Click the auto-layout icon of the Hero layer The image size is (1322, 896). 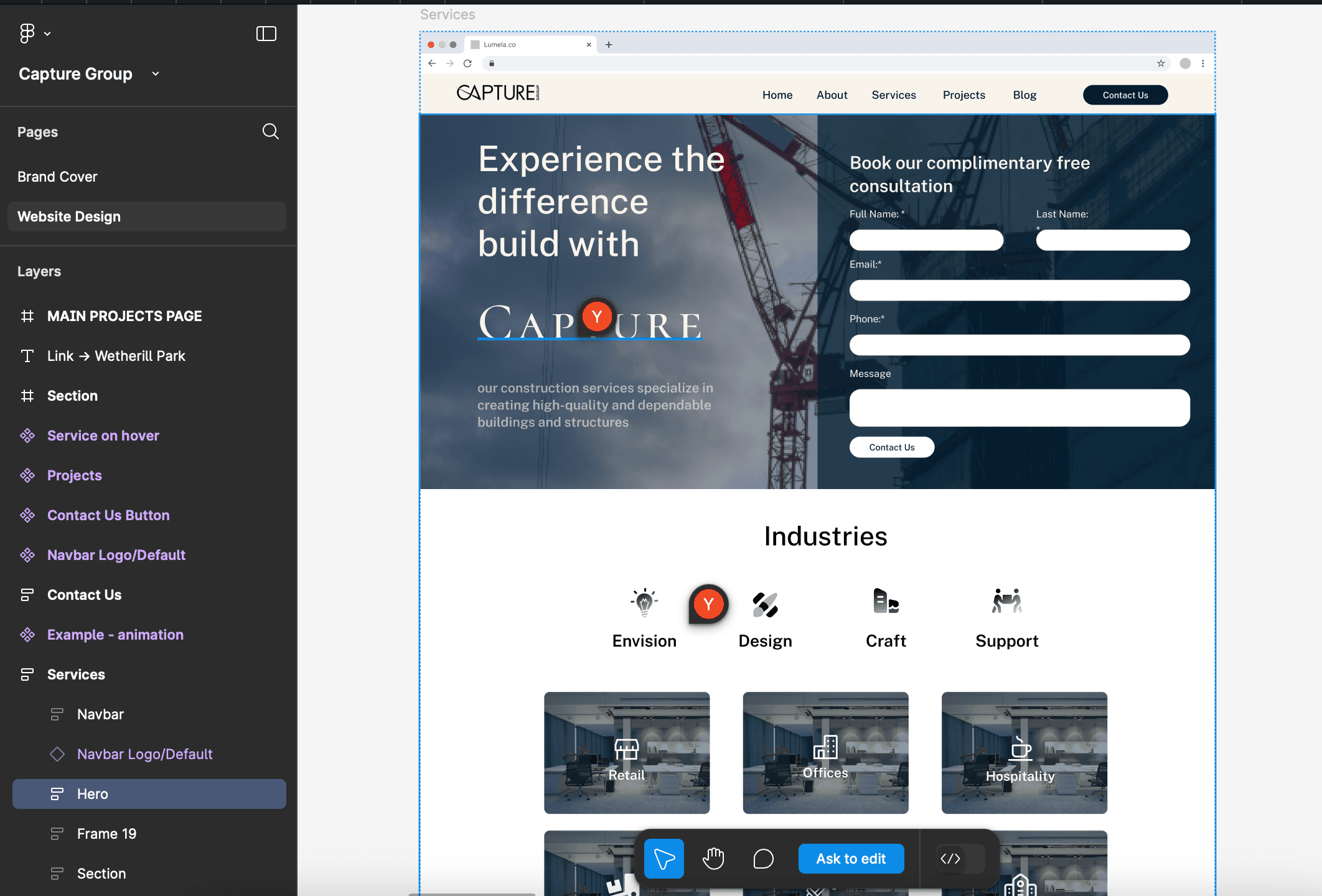(57, 794)
